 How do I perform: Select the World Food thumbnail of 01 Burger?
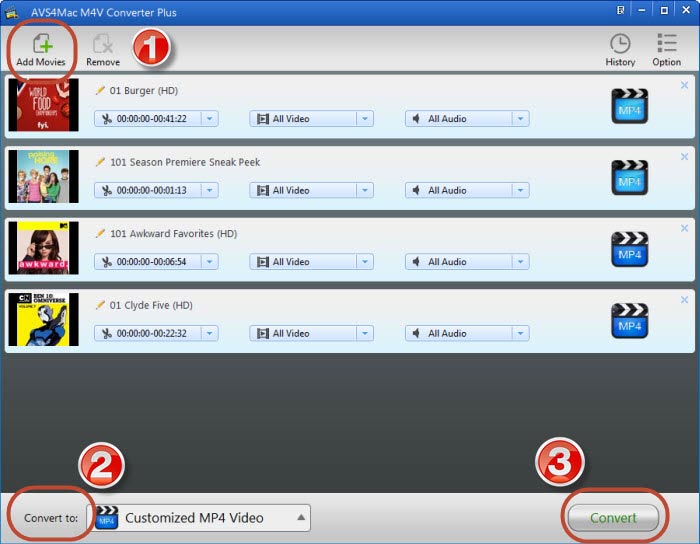pos(43,105)
